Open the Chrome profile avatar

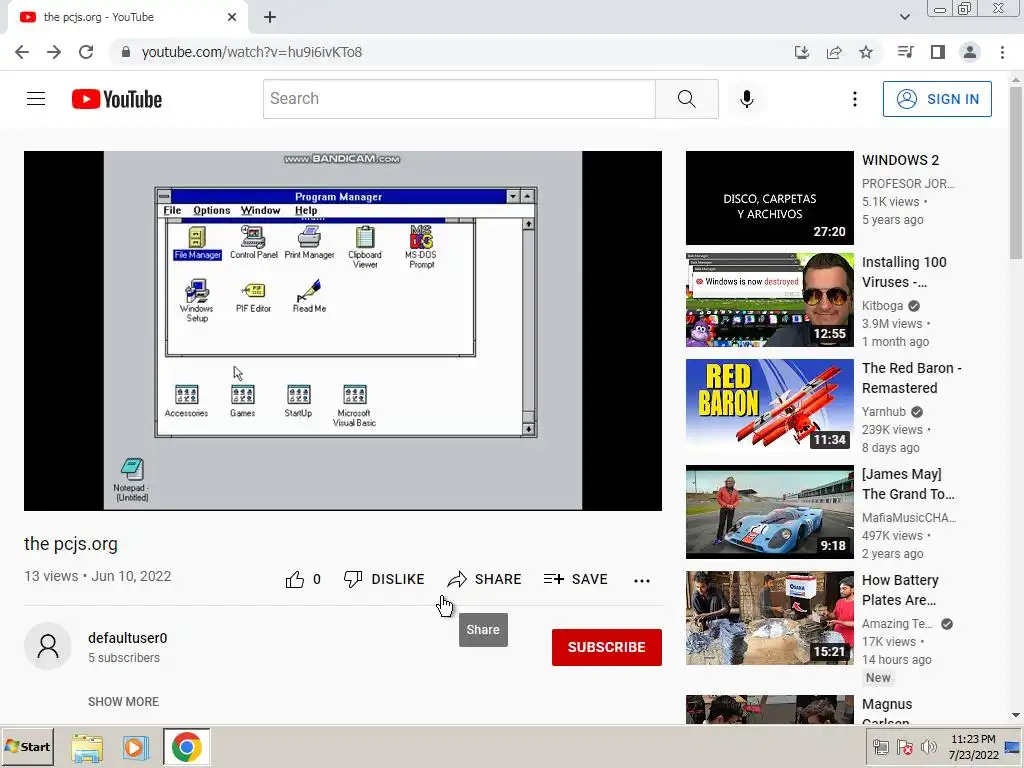click(970, 52)
